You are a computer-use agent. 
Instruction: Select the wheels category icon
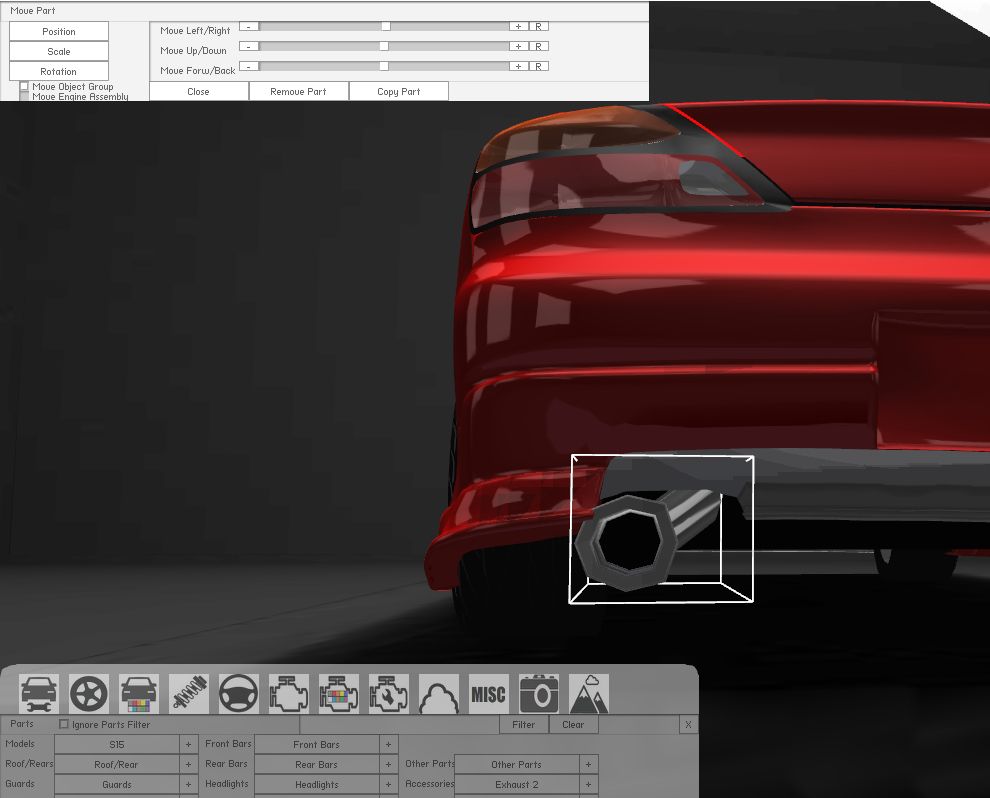[89, 693]
